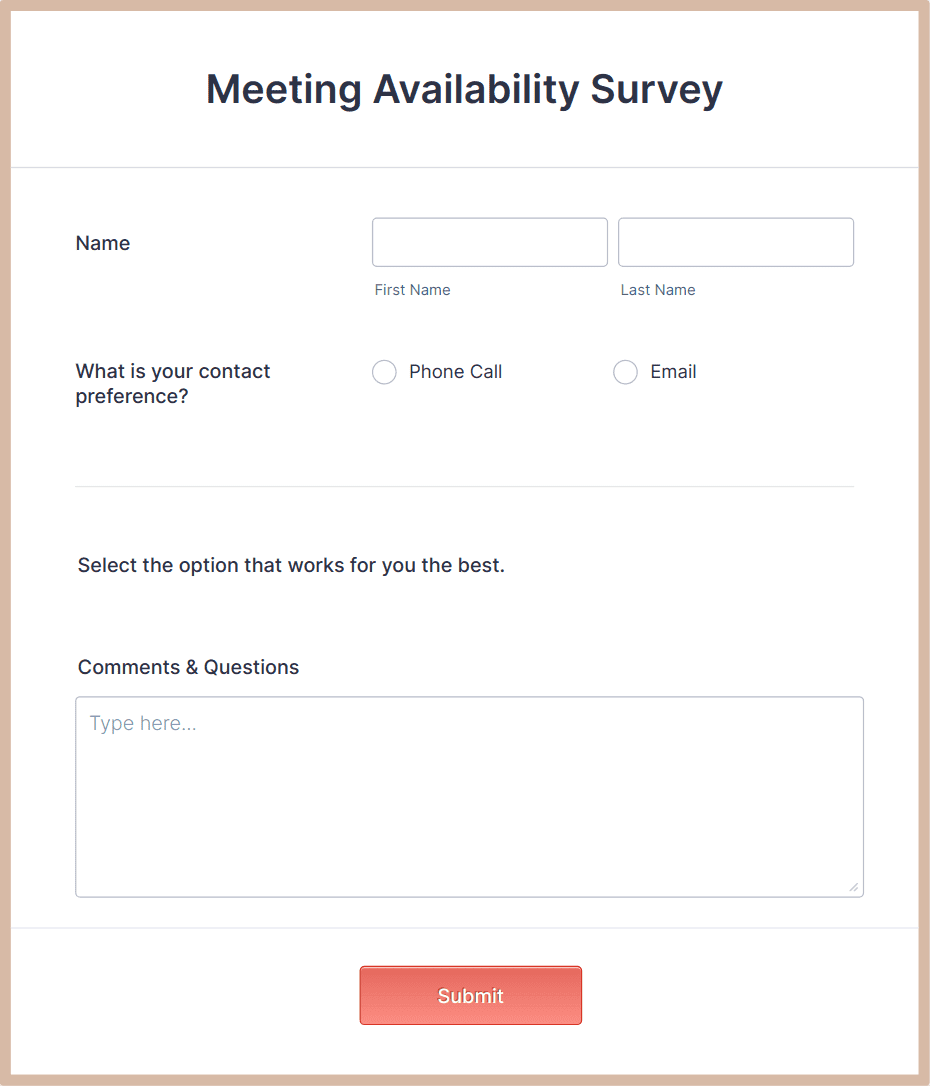The width and height of the screenshot is (930, 1086).
Task: Click the Comments & Questions heading
Action: (x=188, y=667)
